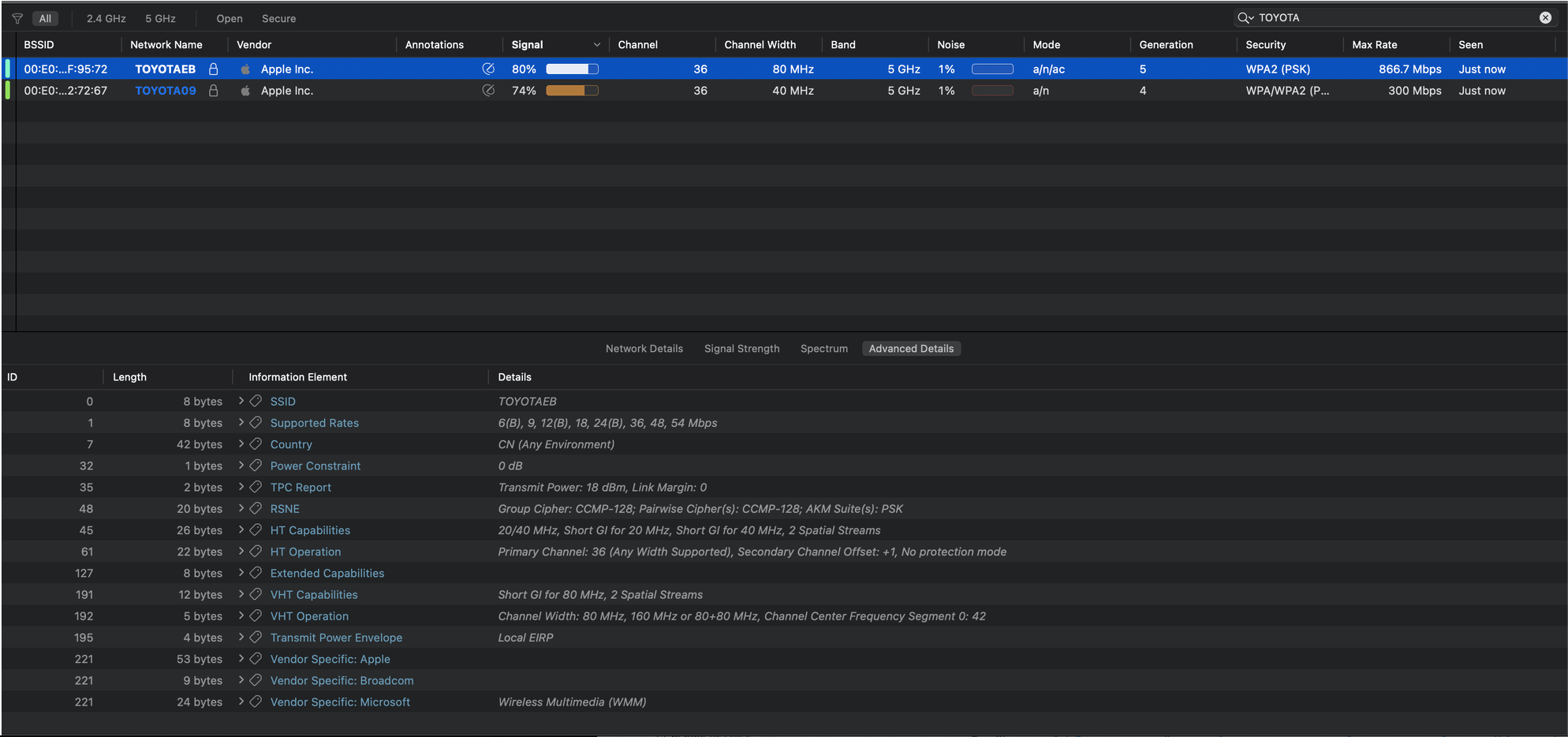Expand the Vendor Specific: Microsoft element
This screenshot has height=737, width=1568.
241,701
